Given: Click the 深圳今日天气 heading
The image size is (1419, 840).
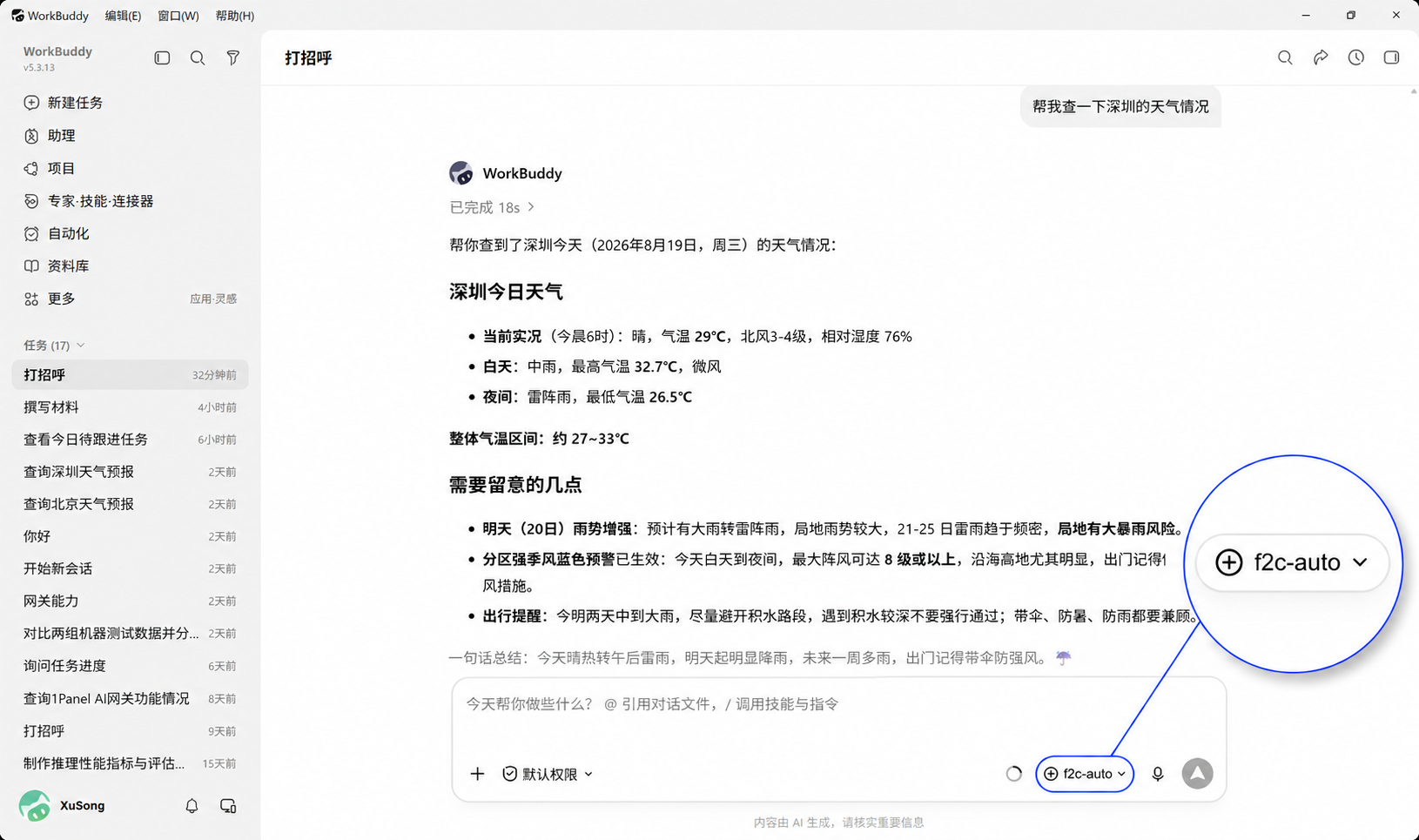Looking at the screenshot, I should pyautogui.click(x=506, y=292).
